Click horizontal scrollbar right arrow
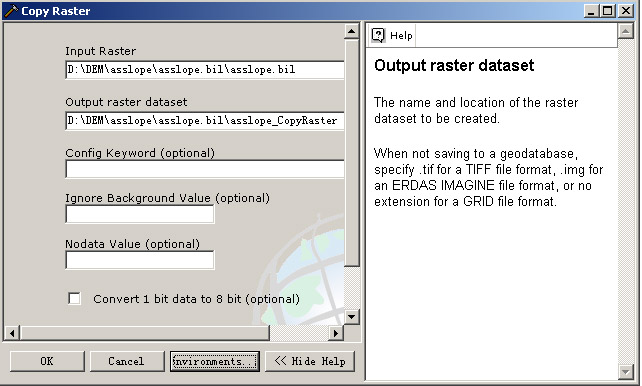642x386 pixels. pos(336,333)
